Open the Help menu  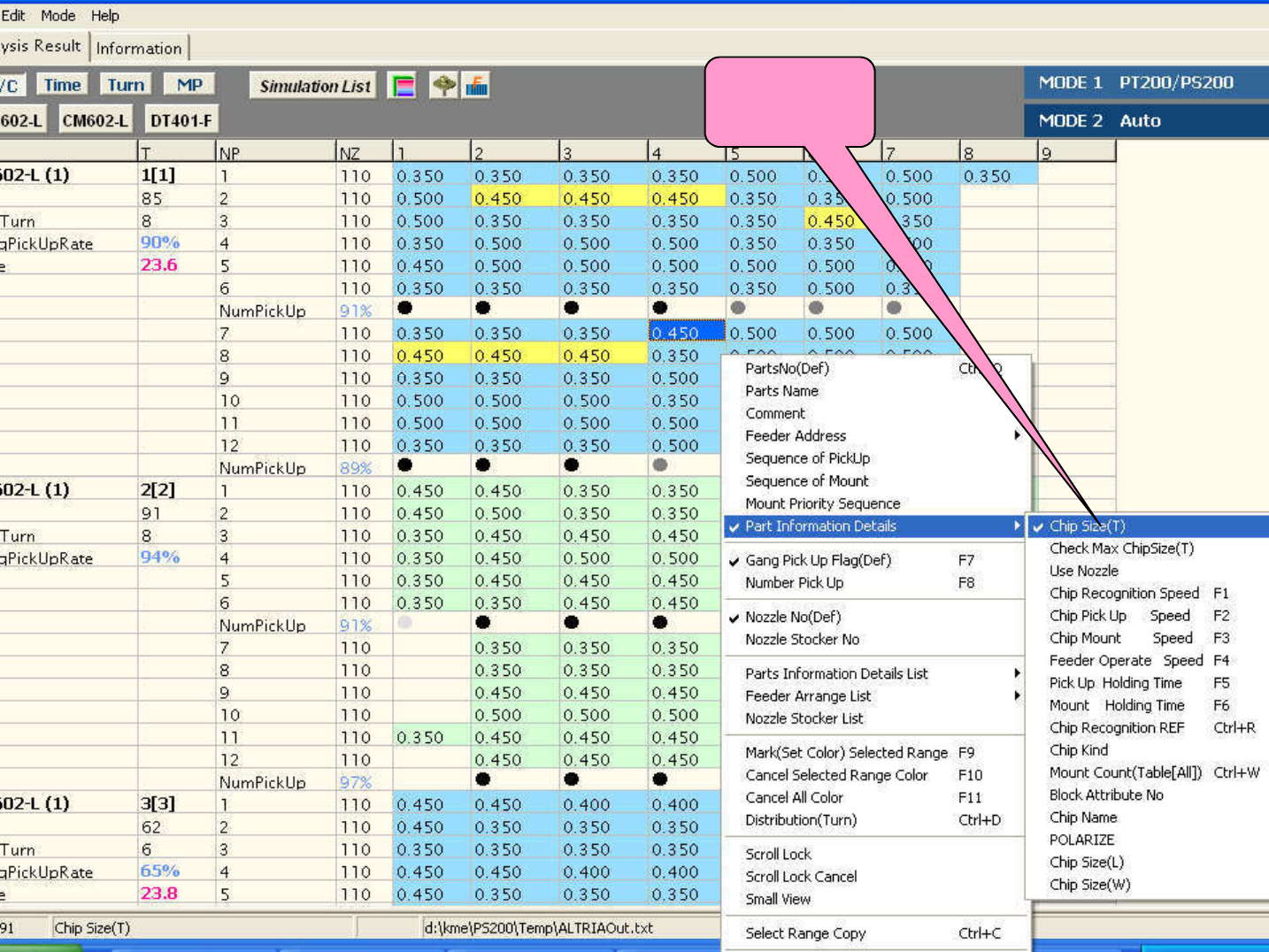pos(104,16)
